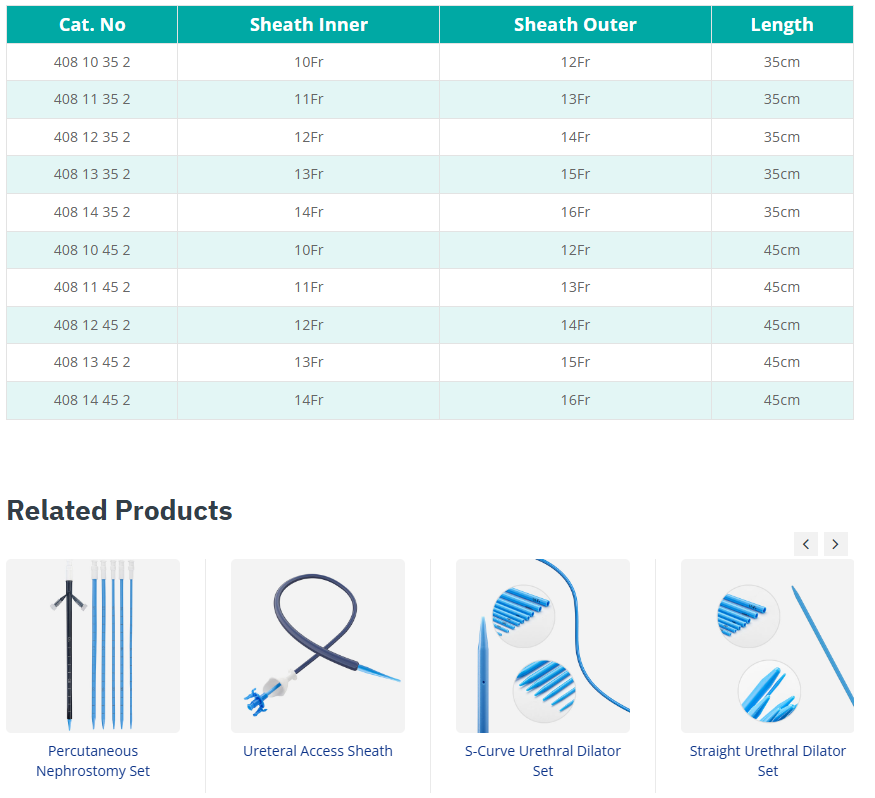Open the Percutaneous Nephrostomy Set link
Viewport: 875px width, 798px height.
93,761
